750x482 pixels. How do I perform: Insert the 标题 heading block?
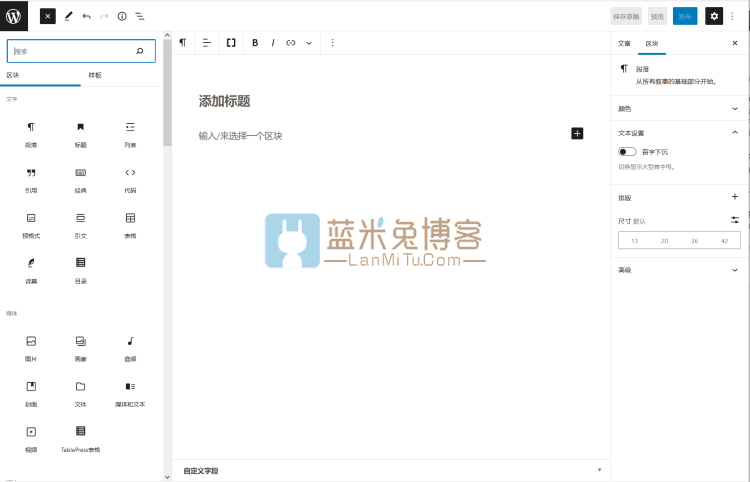click(x=80, y=134)
